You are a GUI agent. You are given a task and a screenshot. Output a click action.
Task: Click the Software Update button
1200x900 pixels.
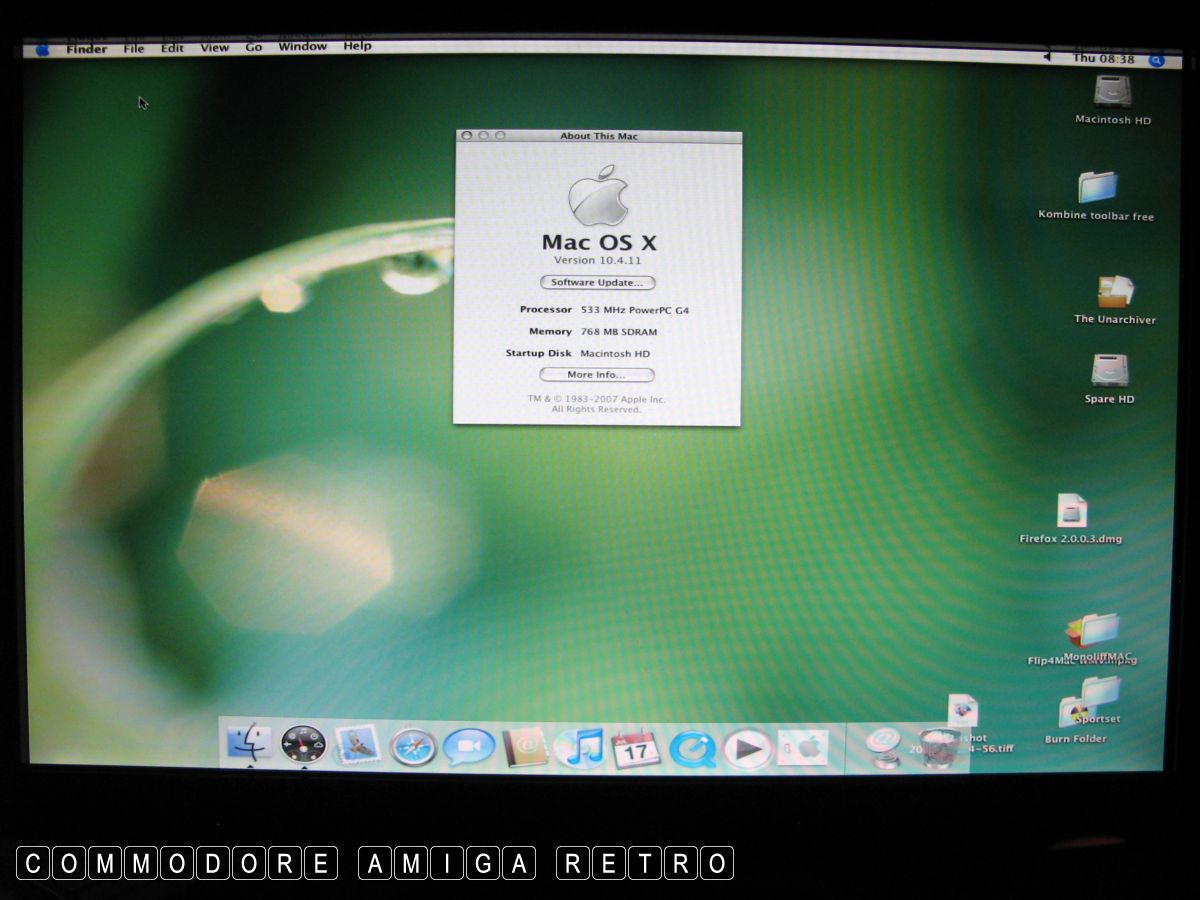597,283
